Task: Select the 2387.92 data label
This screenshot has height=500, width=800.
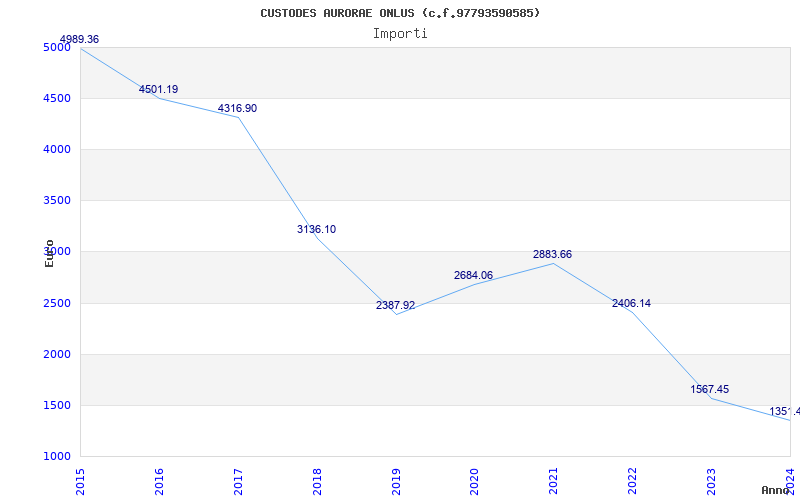Action: point(395,305)
